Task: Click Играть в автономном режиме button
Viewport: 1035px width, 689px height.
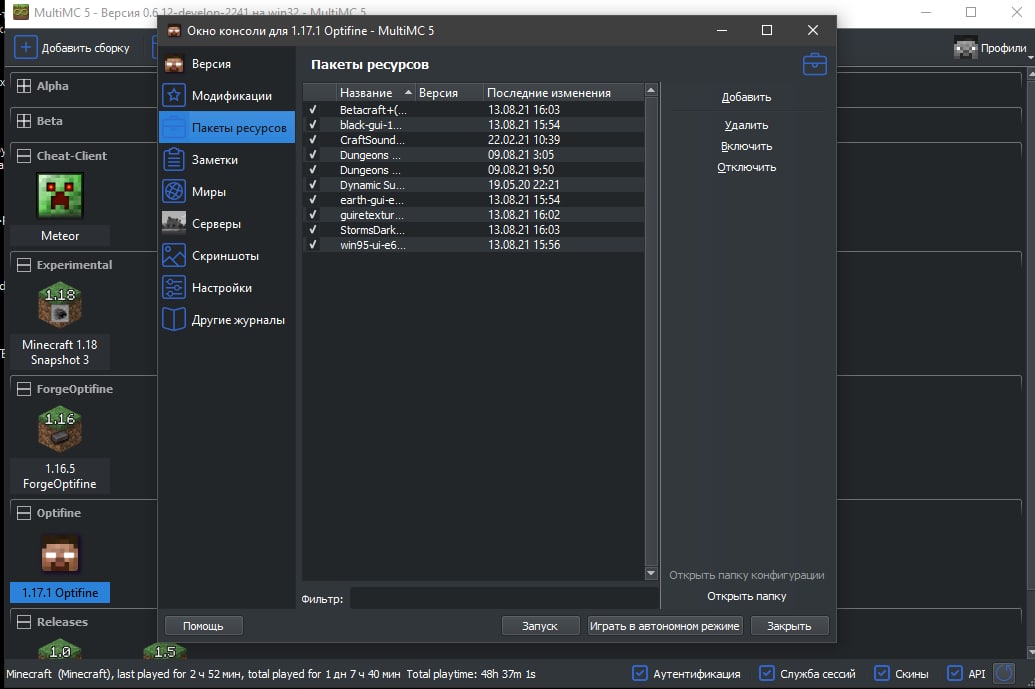Action: coord(665,626)
